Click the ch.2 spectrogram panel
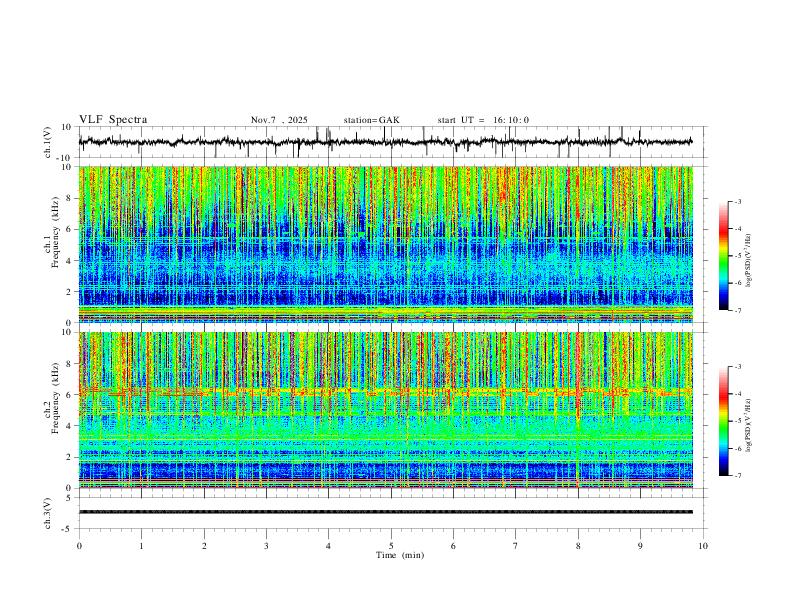792x612 pixels. (x=385, y=410)
